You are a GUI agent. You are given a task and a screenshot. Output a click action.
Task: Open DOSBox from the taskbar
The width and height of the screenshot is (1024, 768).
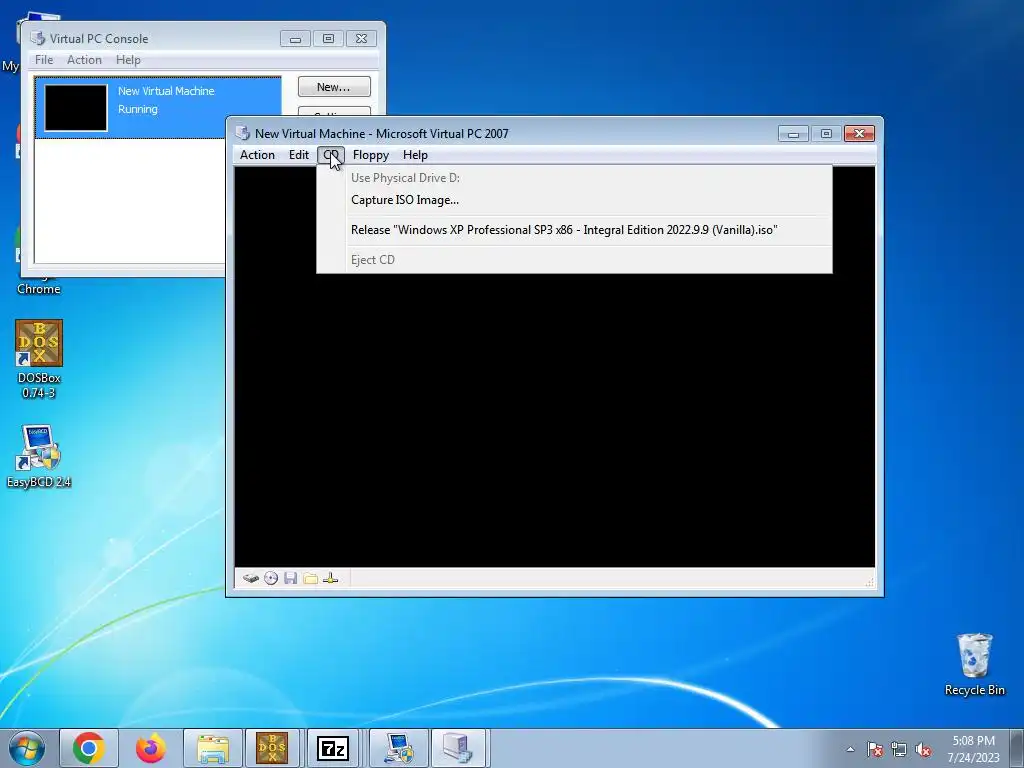pos(272,748)
